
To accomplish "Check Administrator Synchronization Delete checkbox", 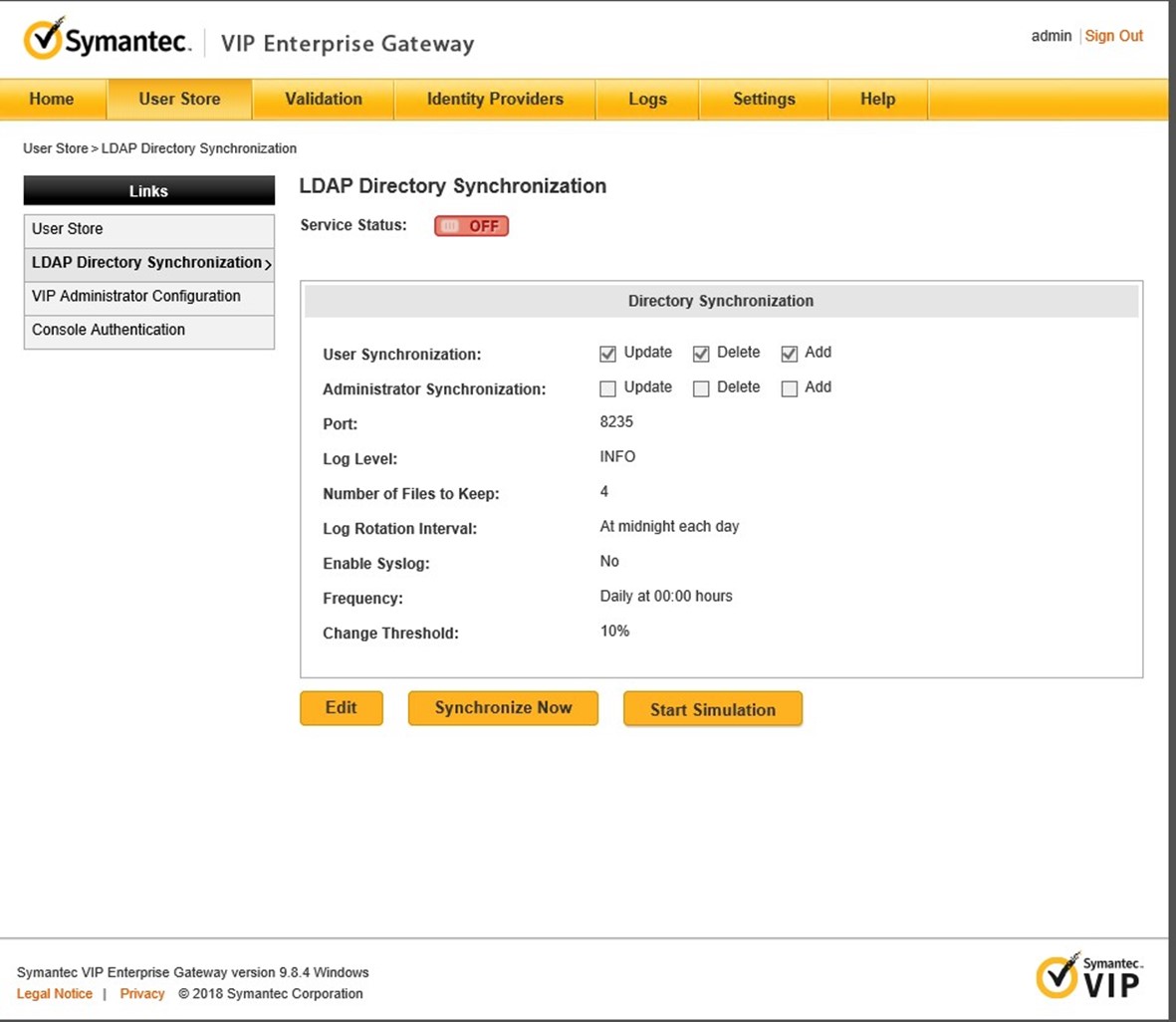I will [x=700, y=387].
